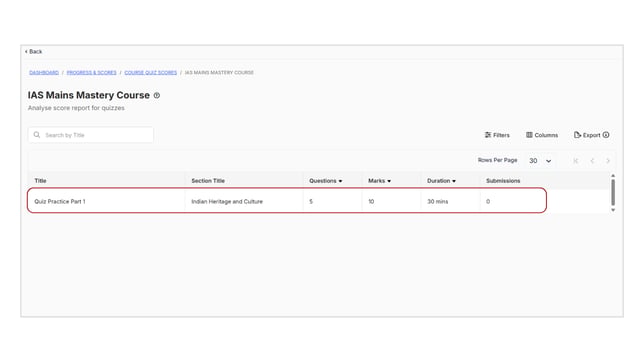Viewport: 644px width, 362px height.
Task: Click the Indian Heritage and Culture cell
Action: pyautogui.click(x=227, y=201)
